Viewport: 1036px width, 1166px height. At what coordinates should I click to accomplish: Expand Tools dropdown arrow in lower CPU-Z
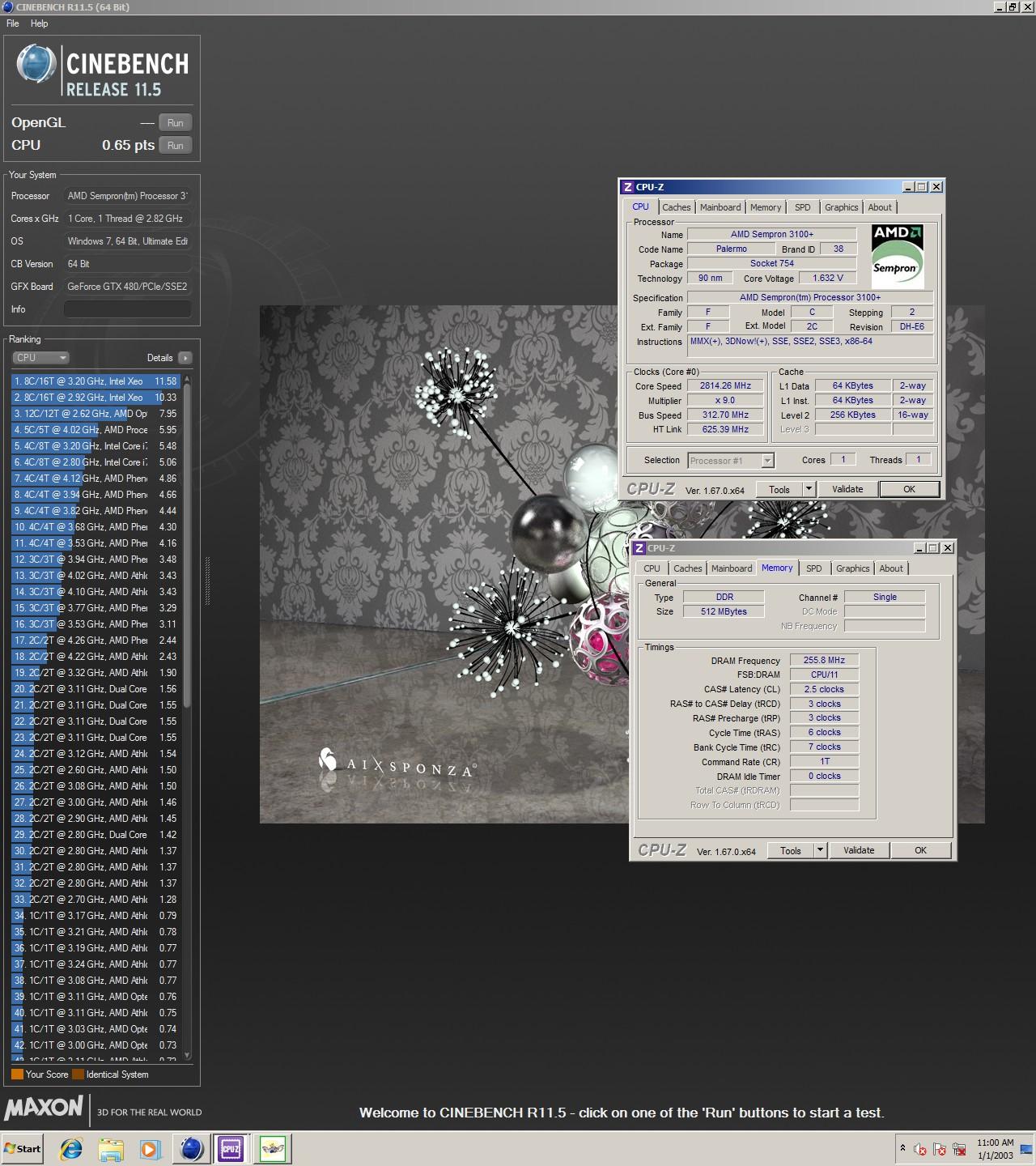(820, 850)
